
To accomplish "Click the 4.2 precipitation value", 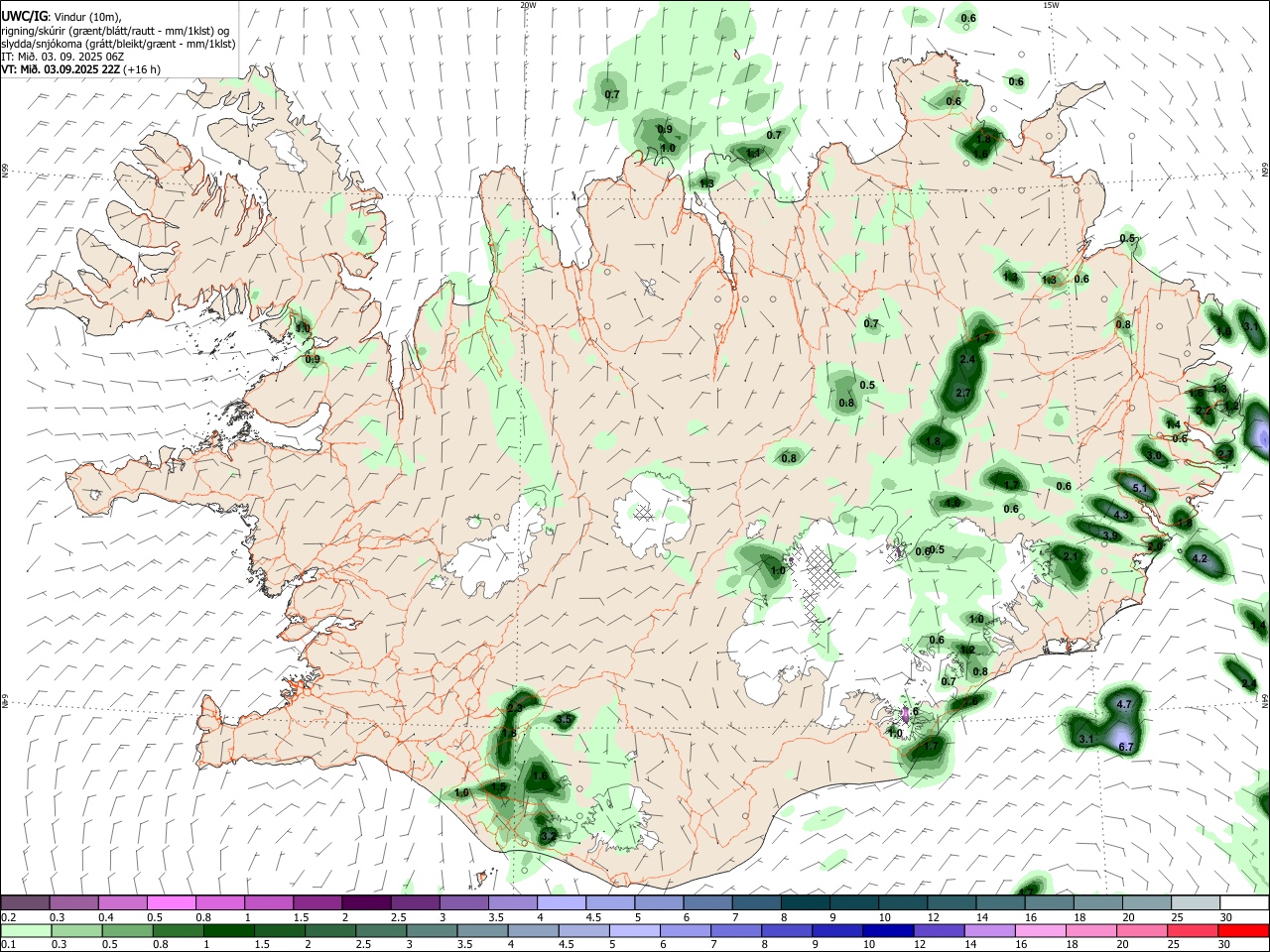I will pyautogui.click(x=1200, y=558).
